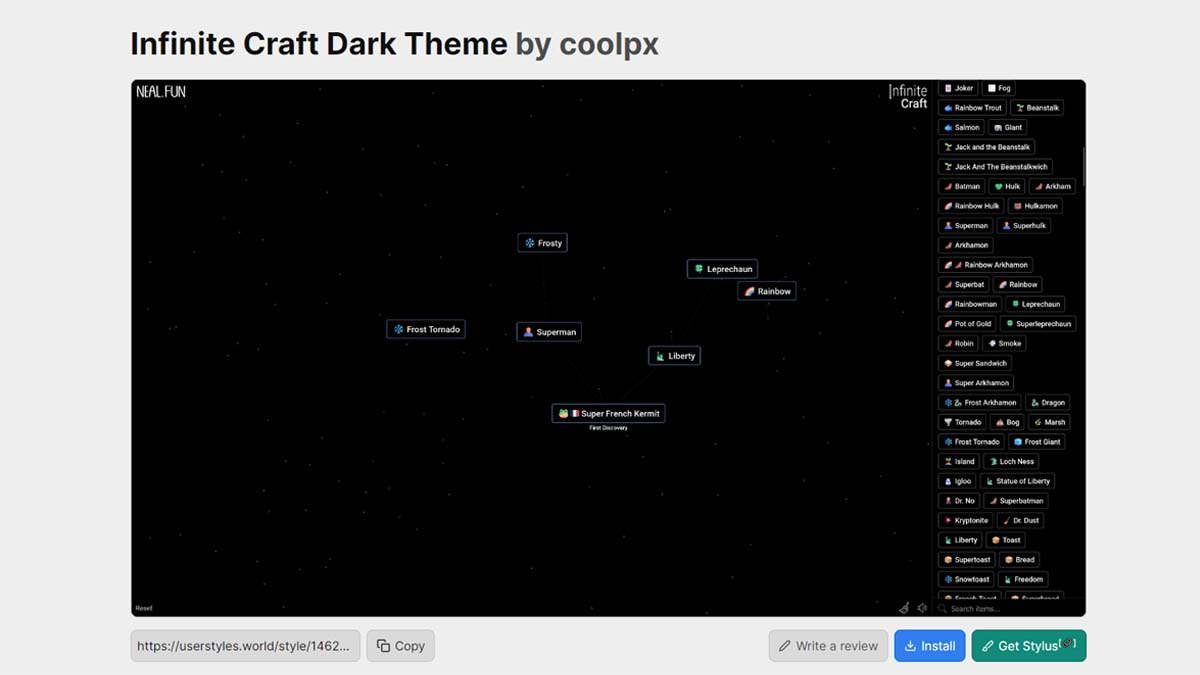
Task: Pick the Frost Tornado canvas element
Action: point(426,329)
